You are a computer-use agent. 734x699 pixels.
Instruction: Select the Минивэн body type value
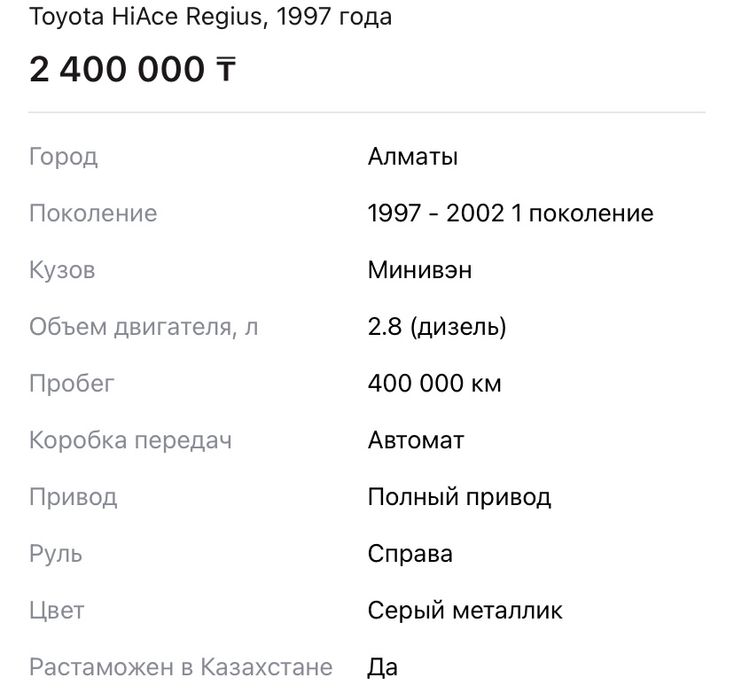coord(419,271)
